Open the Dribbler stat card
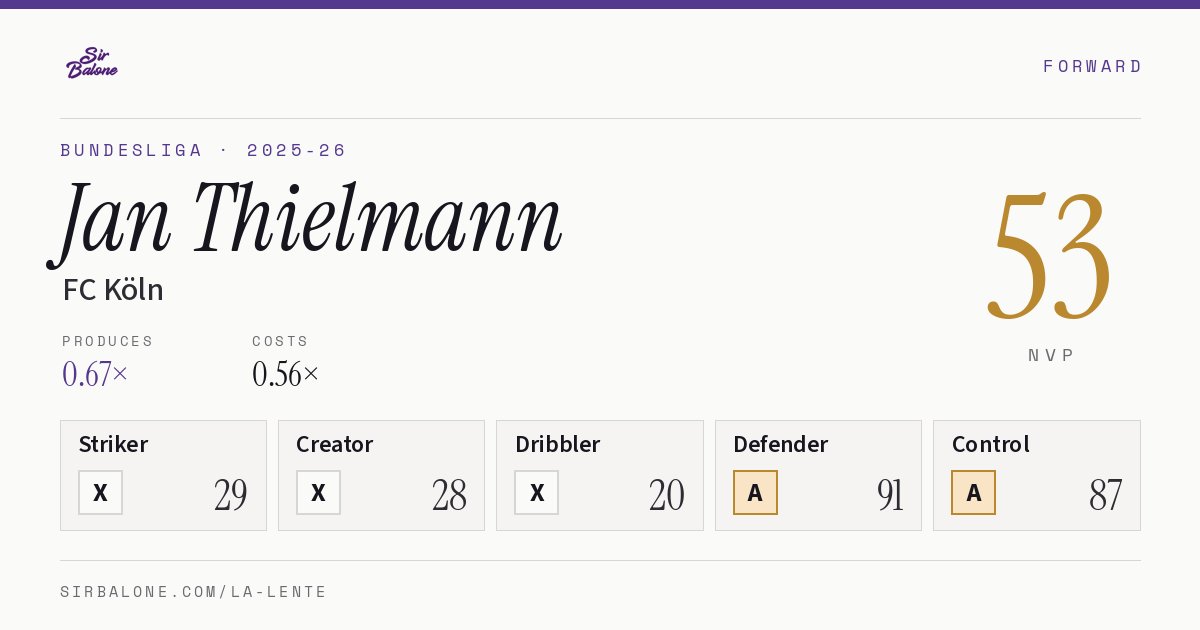Viewport: 1200px width, 630px height. [600, 475]
